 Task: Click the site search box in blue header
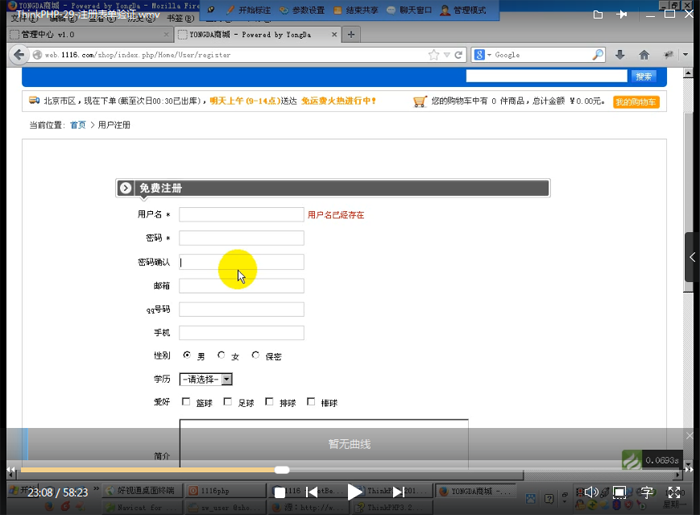(x=546, y=76)
